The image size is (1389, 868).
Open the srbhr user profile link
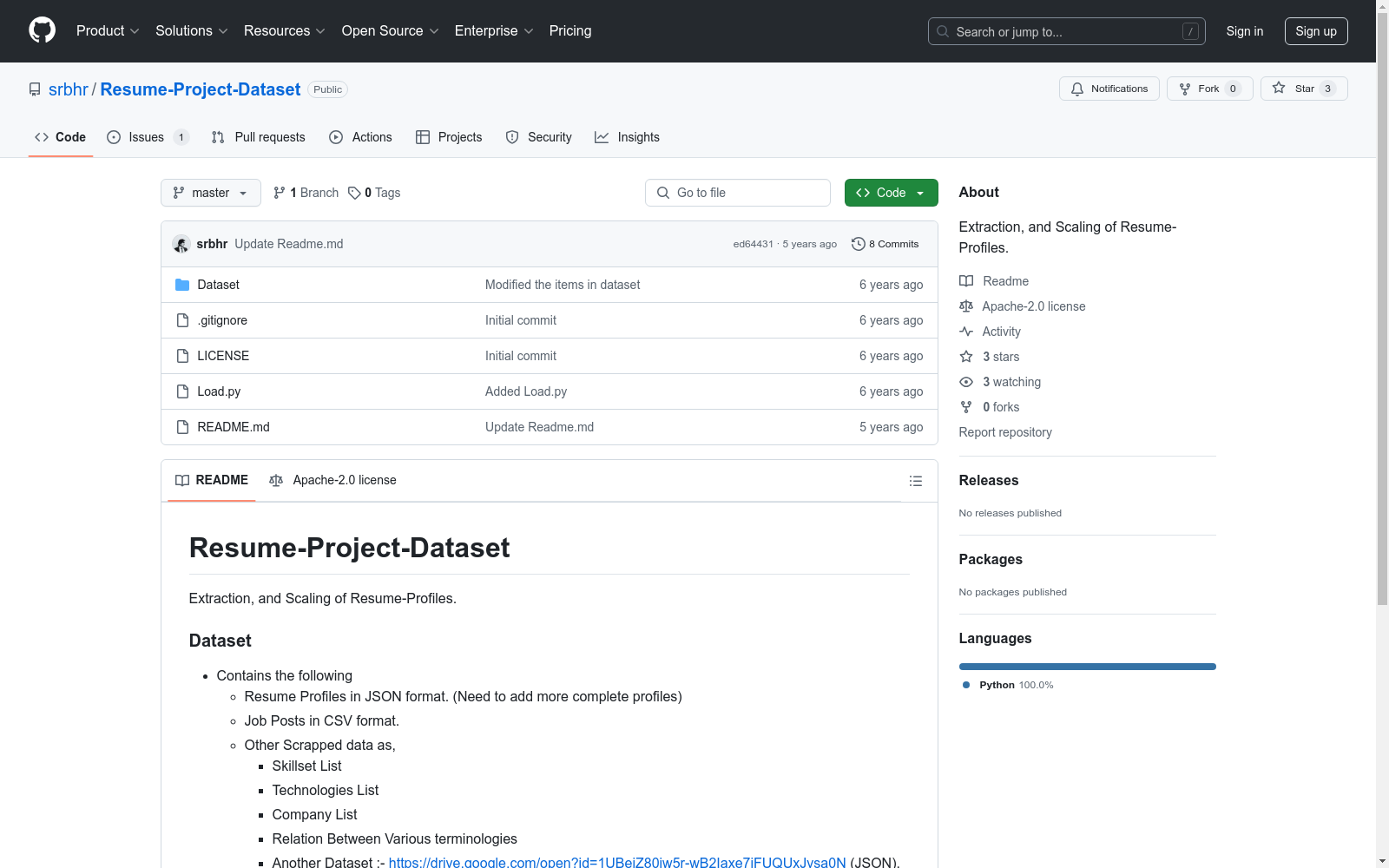point(69,89)
